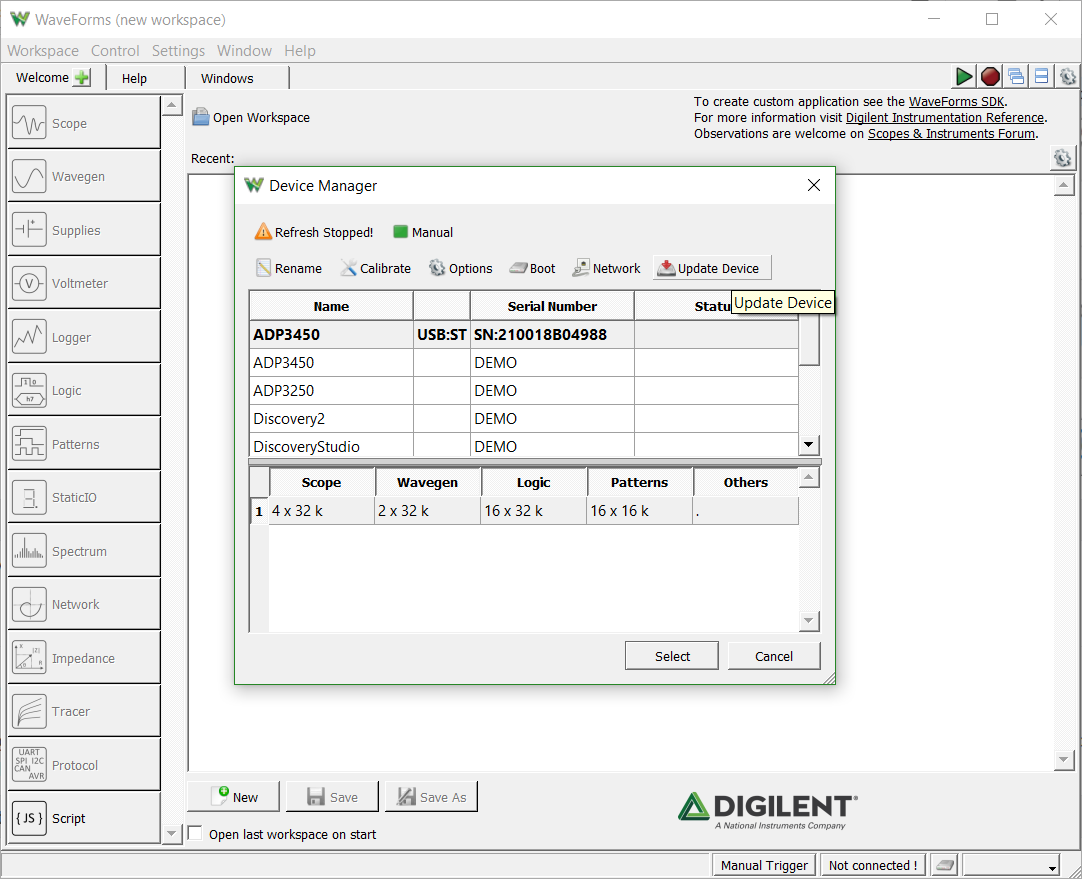The image size is (1082, 879).
Task: Click Calibrate in Device Manager
Action: pyautogui.click(x=376, y=268)
